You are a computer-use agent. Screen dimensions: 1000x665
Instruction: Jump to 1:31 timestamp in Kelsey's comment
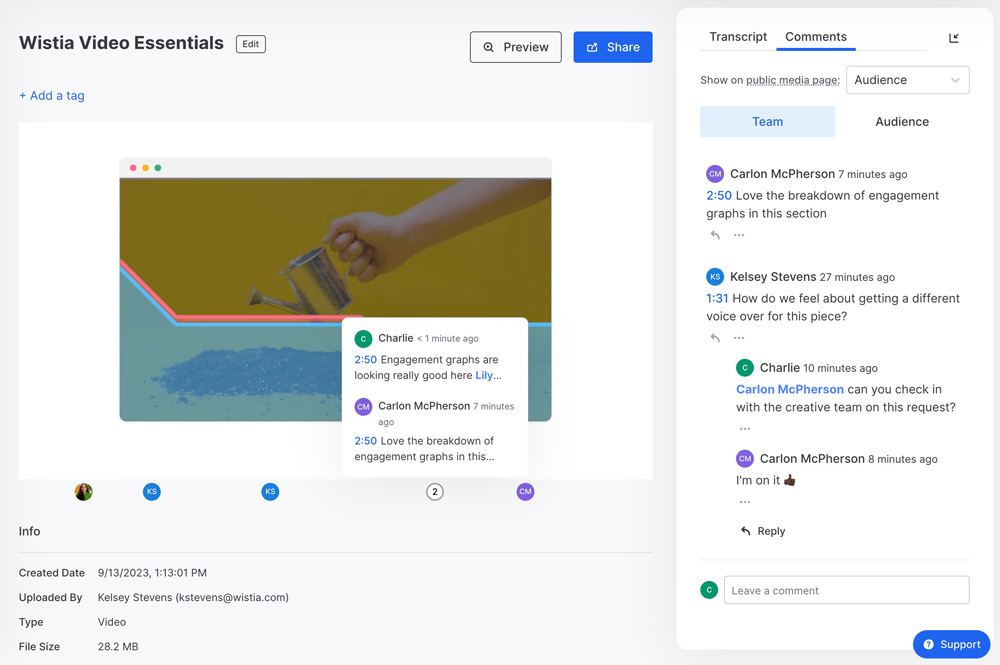point(717,298)
